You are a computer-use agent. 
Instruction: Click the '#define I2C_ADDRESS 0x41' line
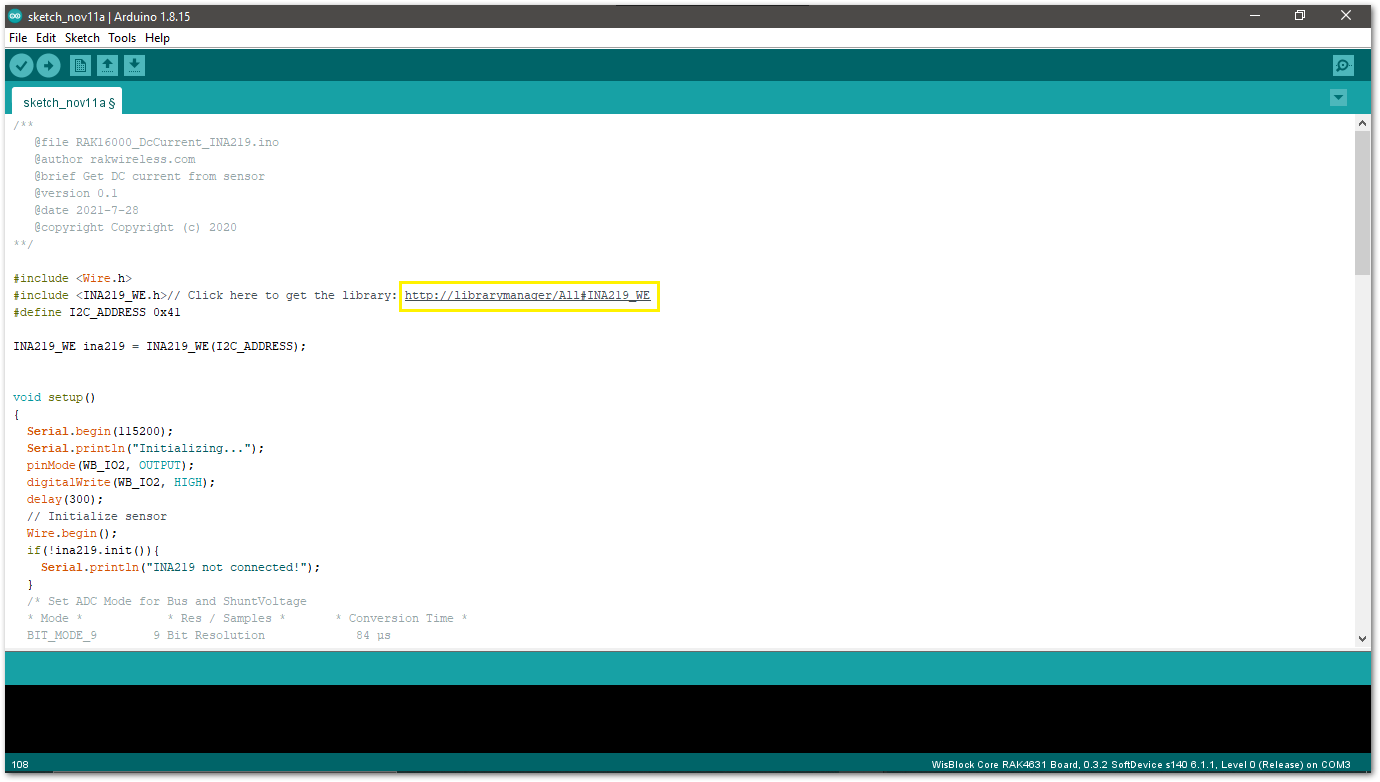pyautogui.click(x=97, y=312)
